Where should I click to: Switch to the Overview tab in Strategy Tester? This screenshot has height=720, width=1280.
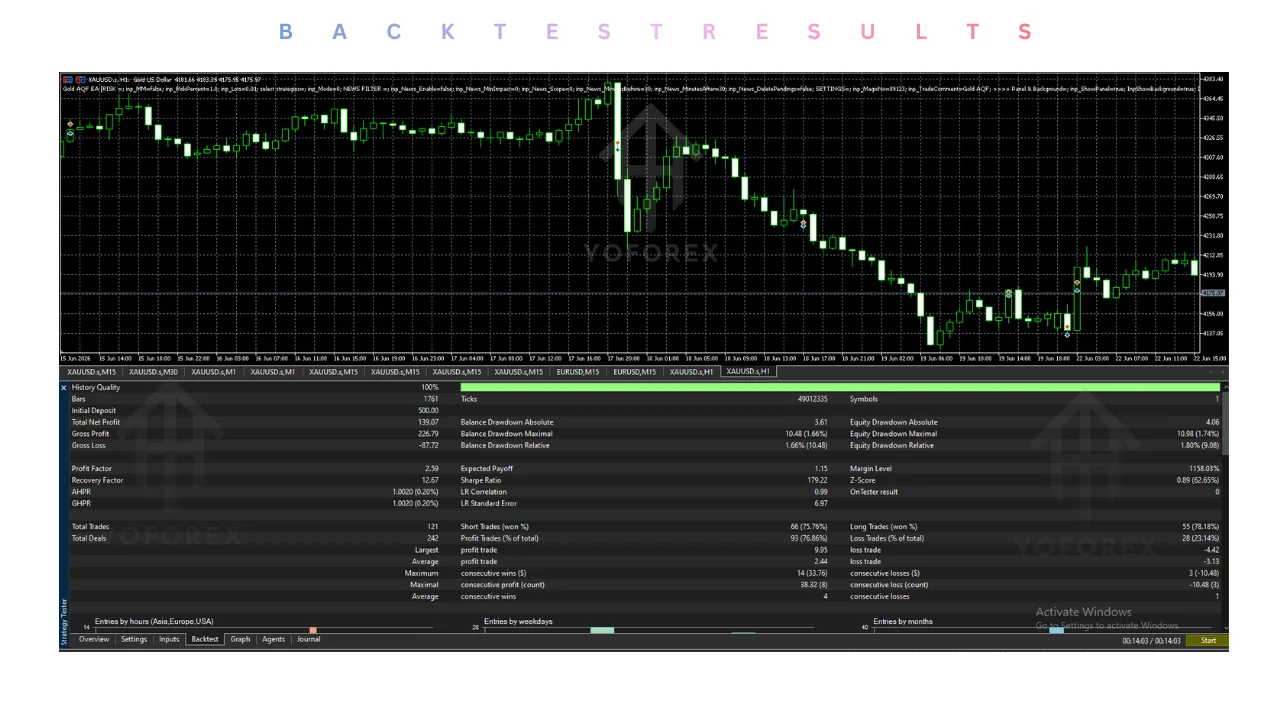coord(94,639)
